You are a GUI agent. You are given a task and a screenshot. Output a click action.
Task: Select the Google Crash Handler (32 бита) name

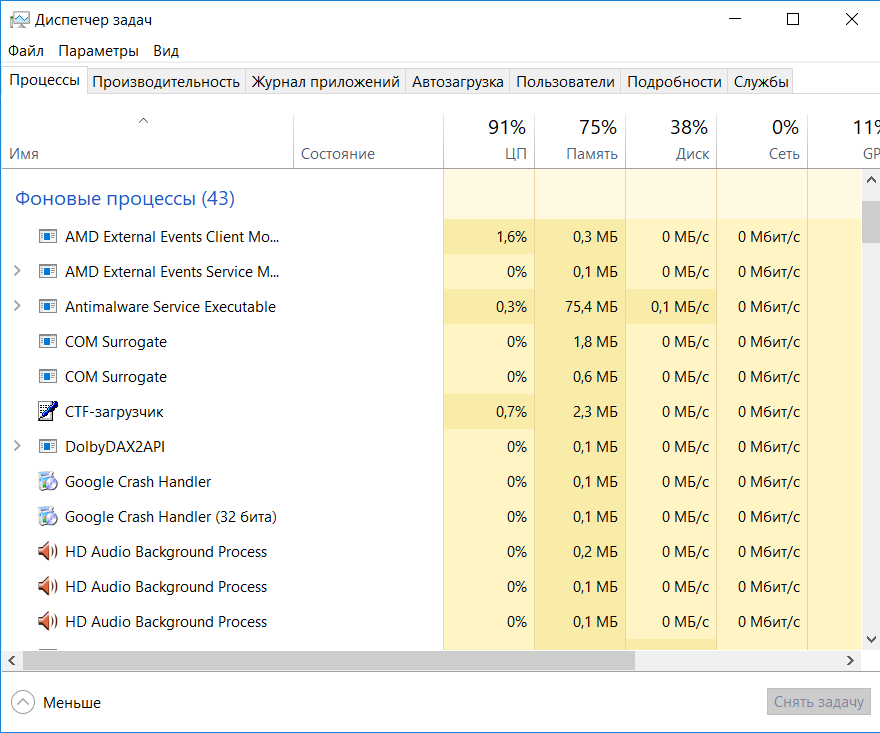tap(171, 516)
